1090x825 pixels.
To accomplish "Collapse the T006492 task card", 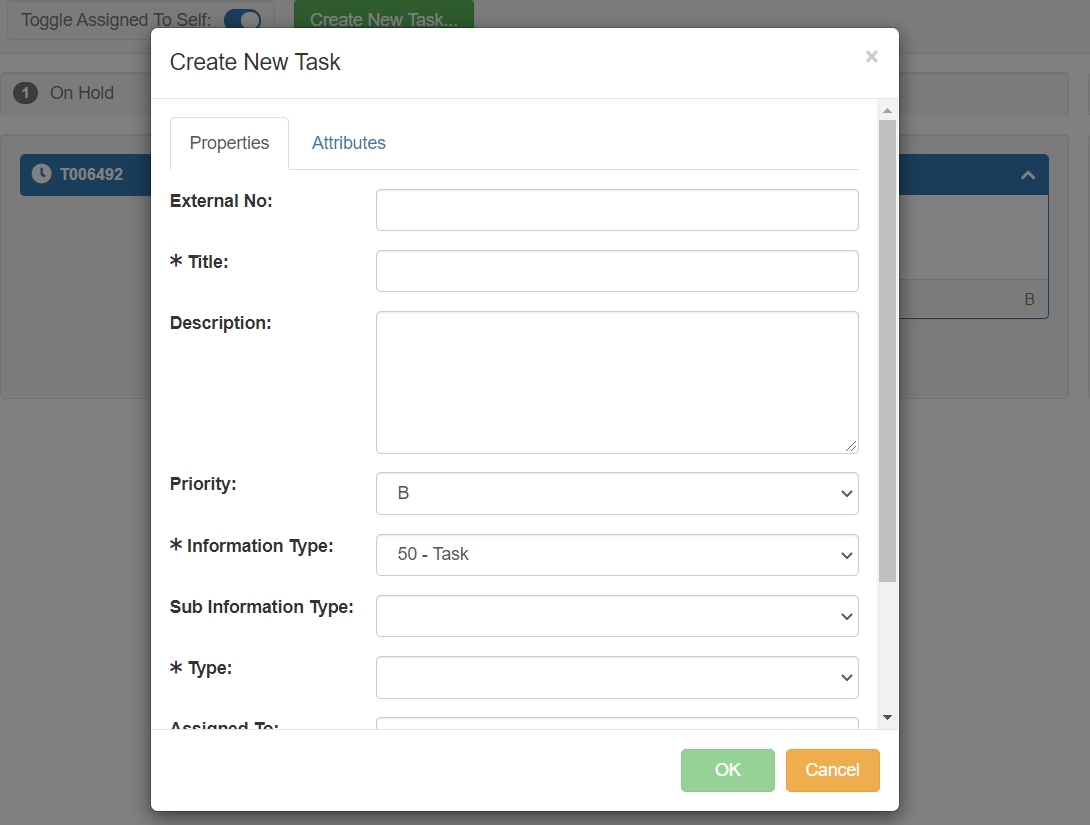I will 1027,175.
